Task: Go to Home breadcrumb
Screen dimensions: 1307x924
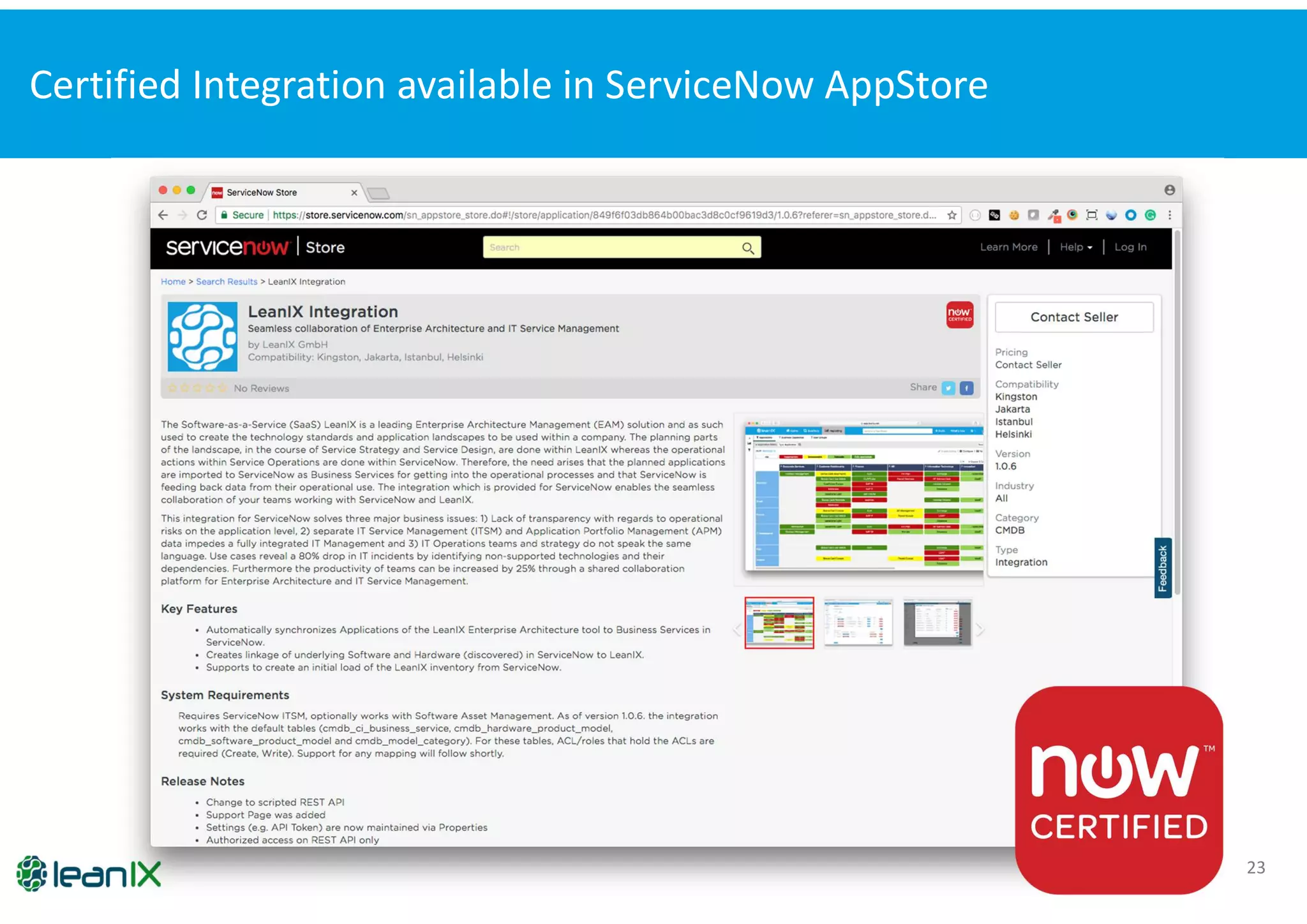Action: 173,281
